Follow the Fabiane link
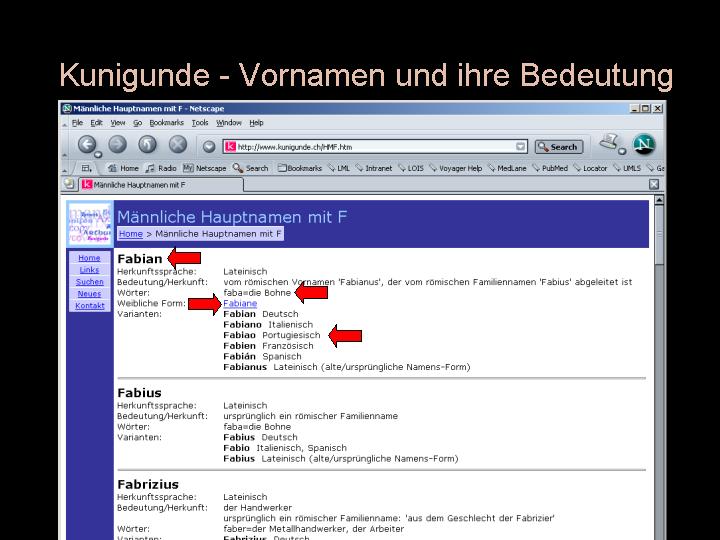The width and height of the screenshot is (720, 540). coord(240,303)
